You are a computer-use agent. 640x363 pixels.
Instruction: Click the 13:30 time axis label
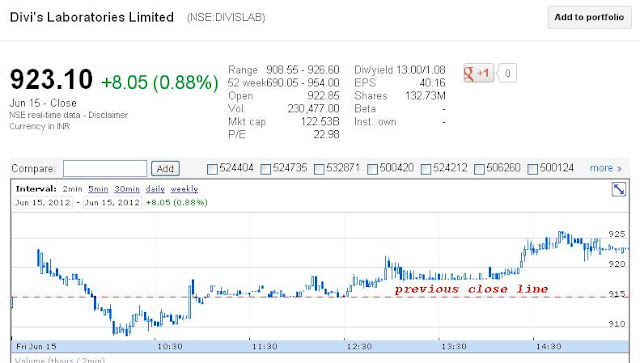tap(454, 347)
